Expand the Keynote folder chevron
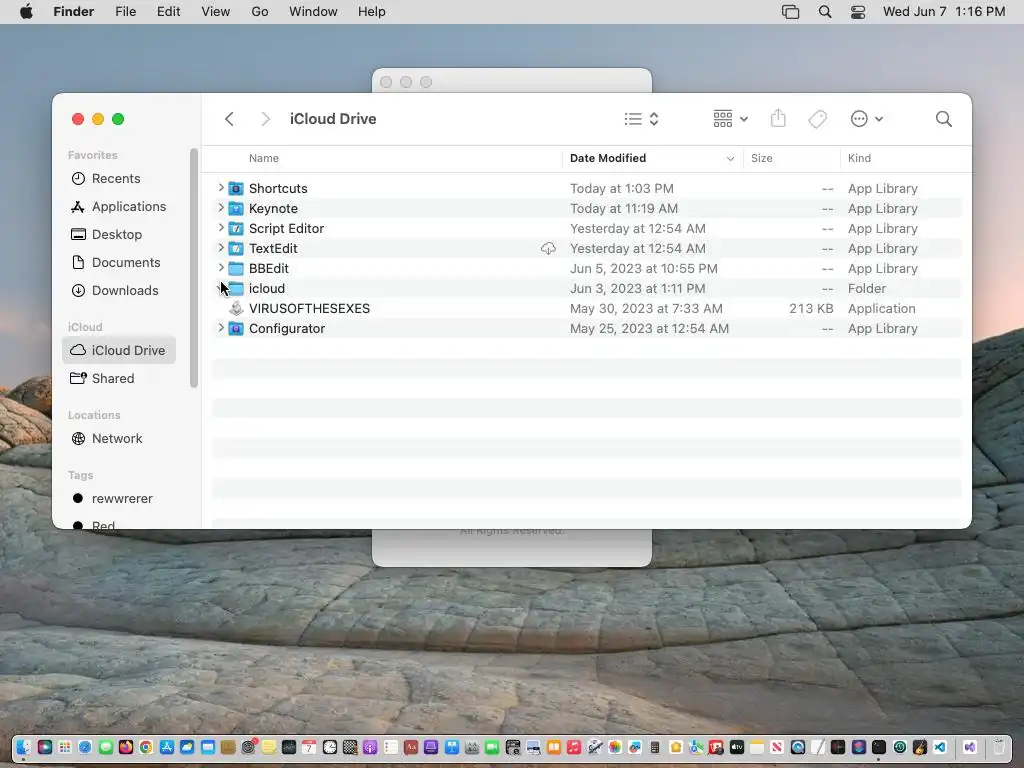Image resolution: width=1024 pixels, height=768 pixels. coord(221,208)
